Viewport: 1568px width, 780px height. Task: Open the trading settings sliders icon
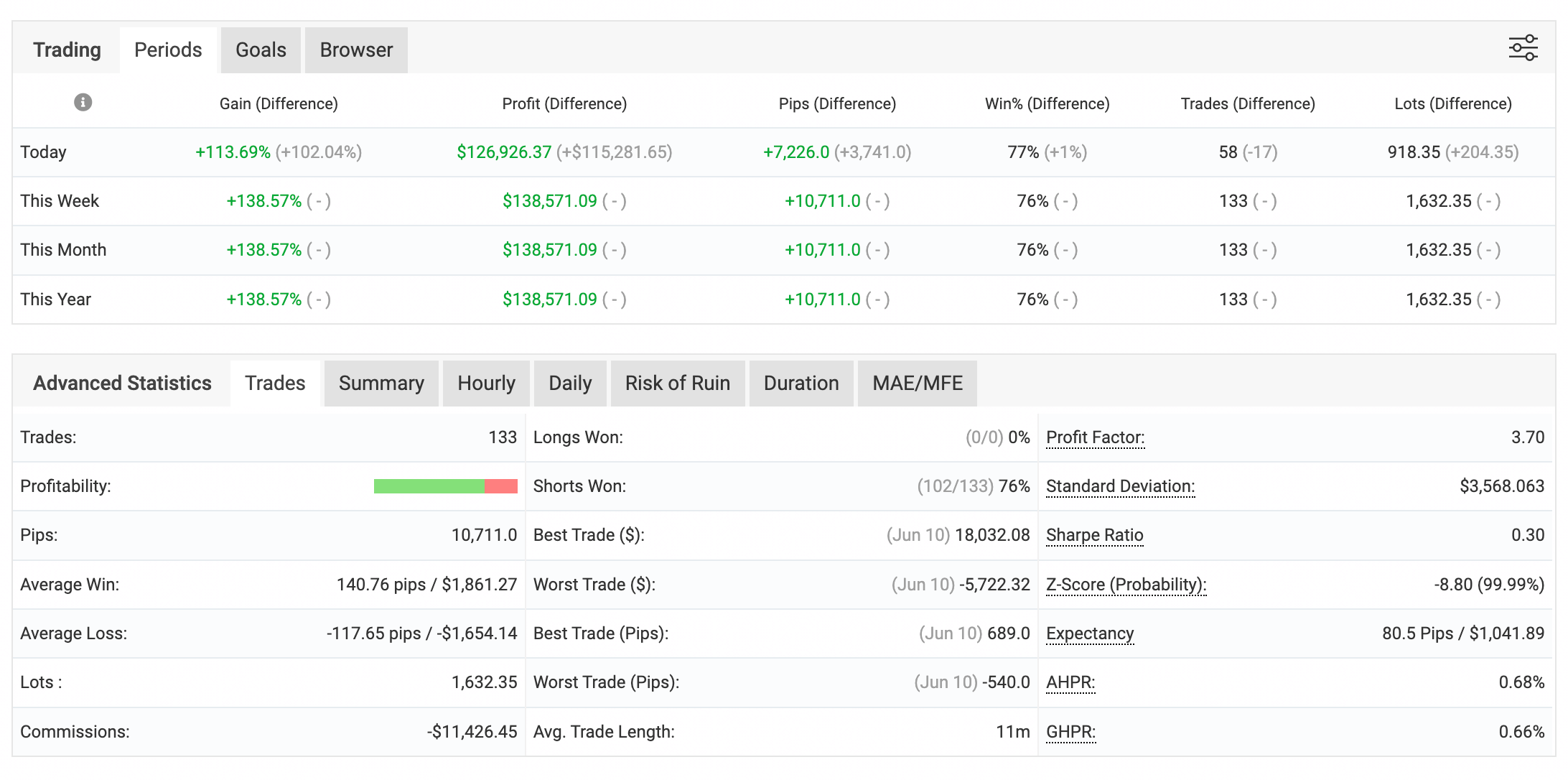(x=1522, y=48)
